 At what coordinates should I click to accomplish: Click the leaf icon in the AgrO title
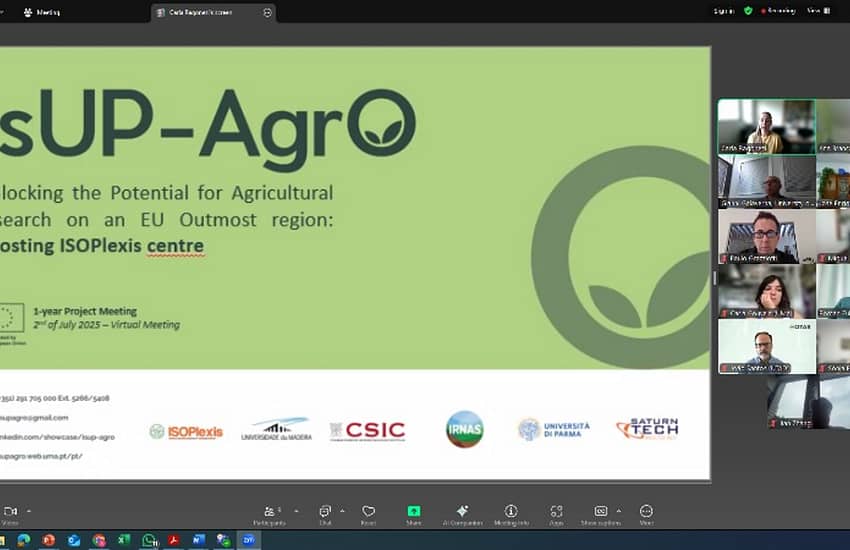pos(383,133)
